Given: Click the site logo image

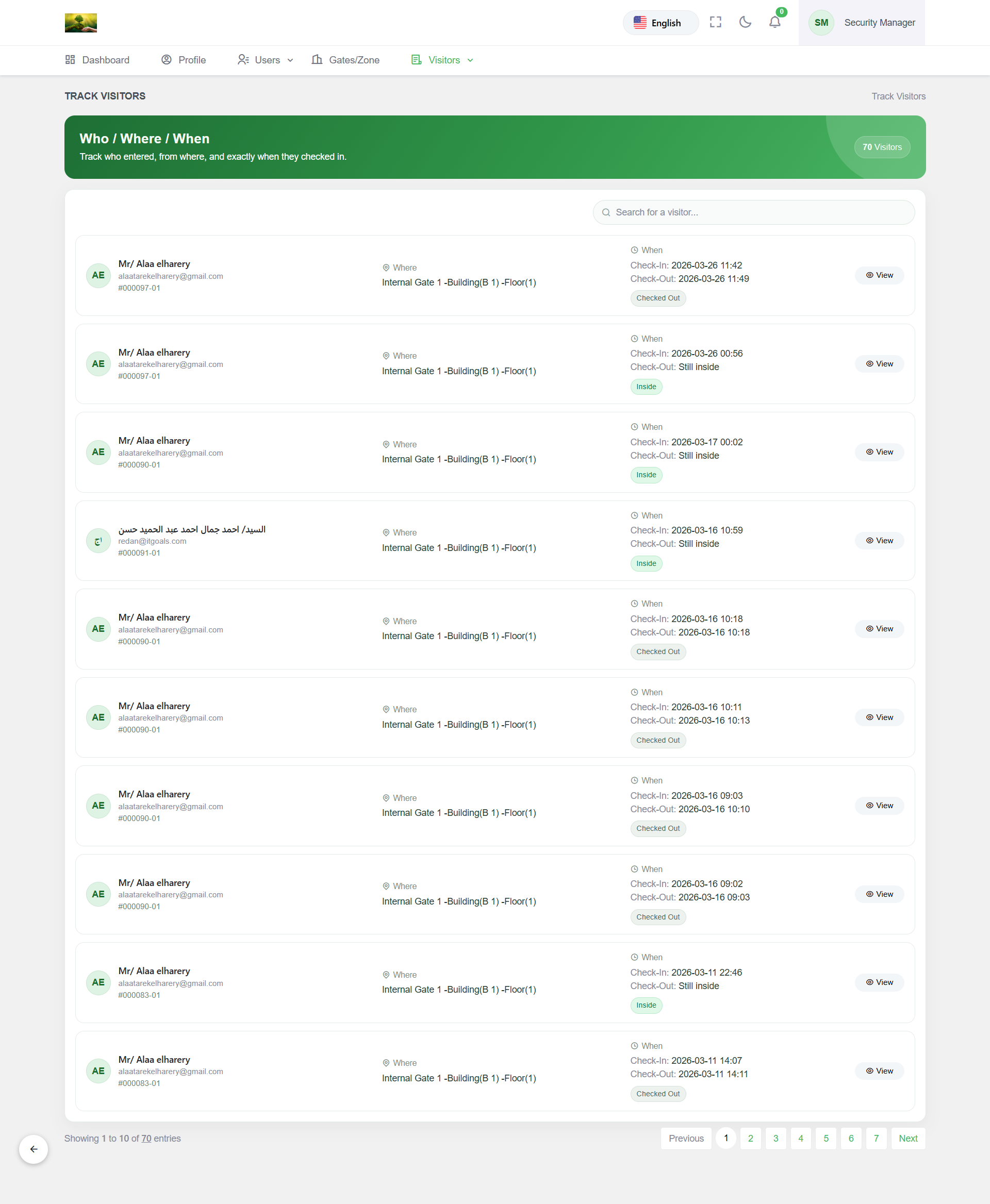Looking at the screenshot, I should coord(80,23).
